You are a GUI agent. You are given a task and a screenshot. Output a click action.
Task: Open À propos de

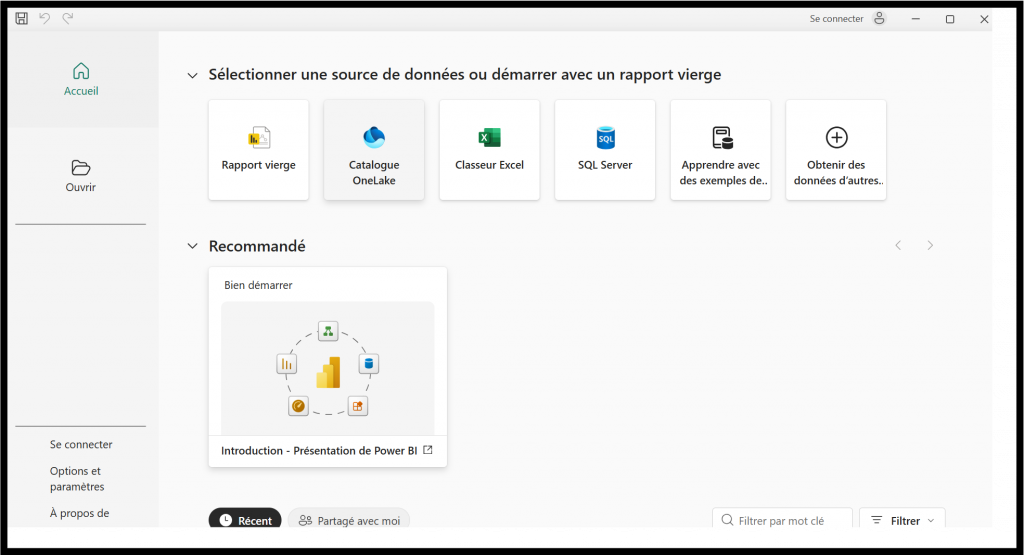80,513
